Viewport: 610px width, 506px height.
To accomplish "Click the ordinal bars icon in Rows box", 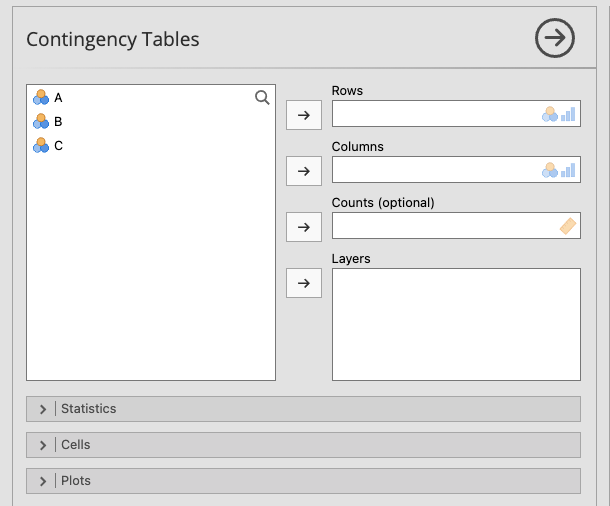I will pyautogui.click(x=568, y=114).
